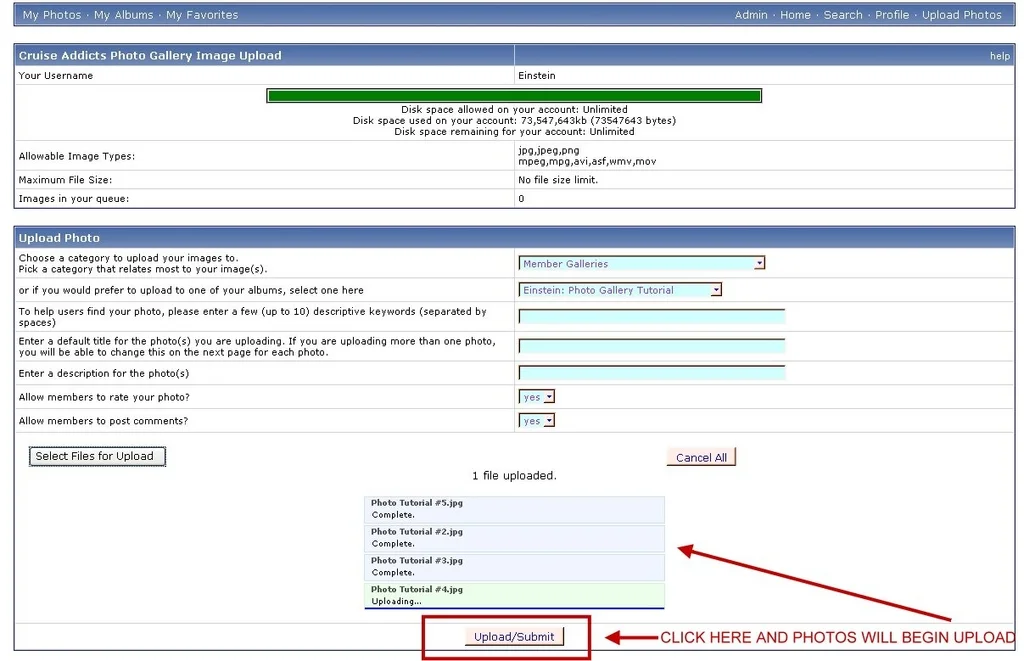Viewport: 1024px width, 661px height.
Task: Click the photo description field
Action: pos(651,373)
